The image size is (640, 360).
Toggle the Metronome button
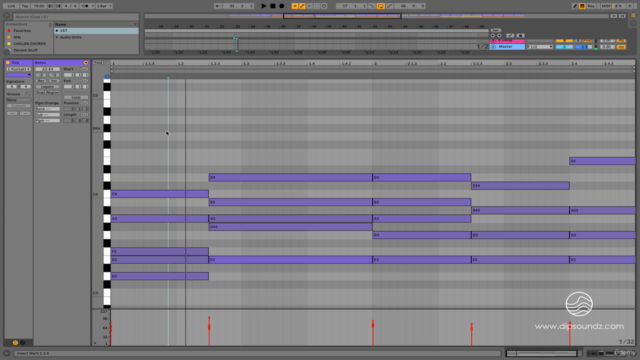click(x=85, y=6)
